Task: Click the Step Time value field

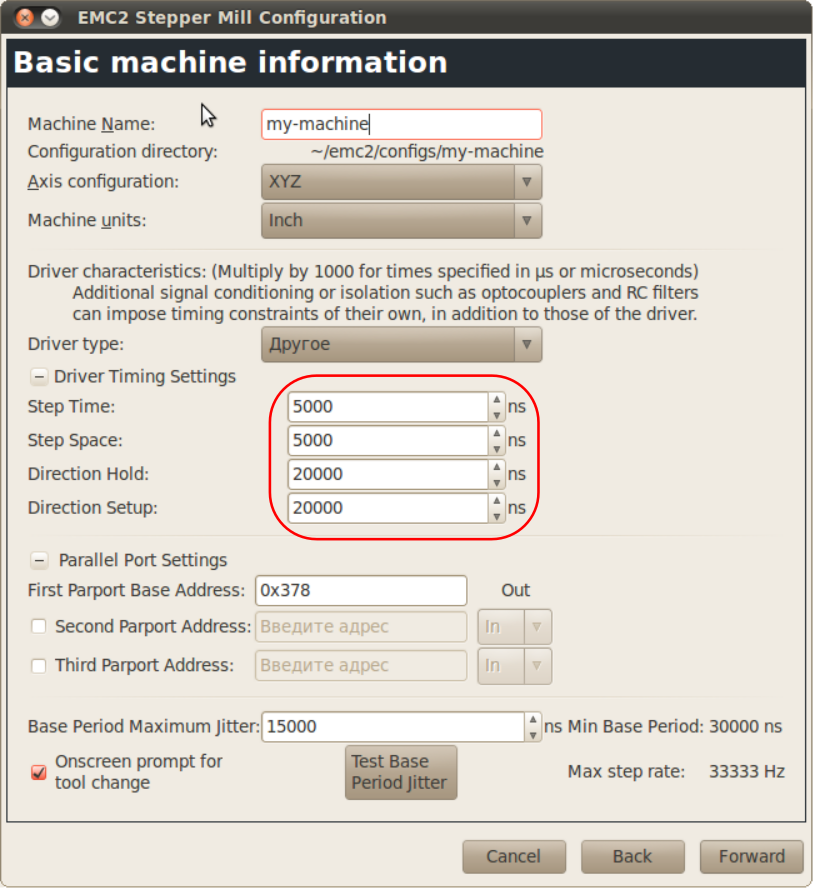Action: [388, 407]
